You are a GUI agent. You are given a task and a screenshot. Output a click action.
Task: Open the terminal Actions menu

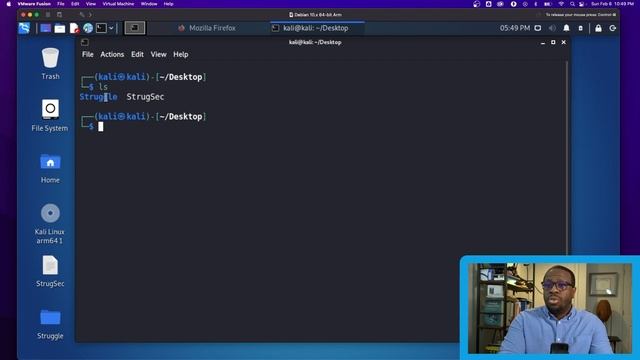112,54
